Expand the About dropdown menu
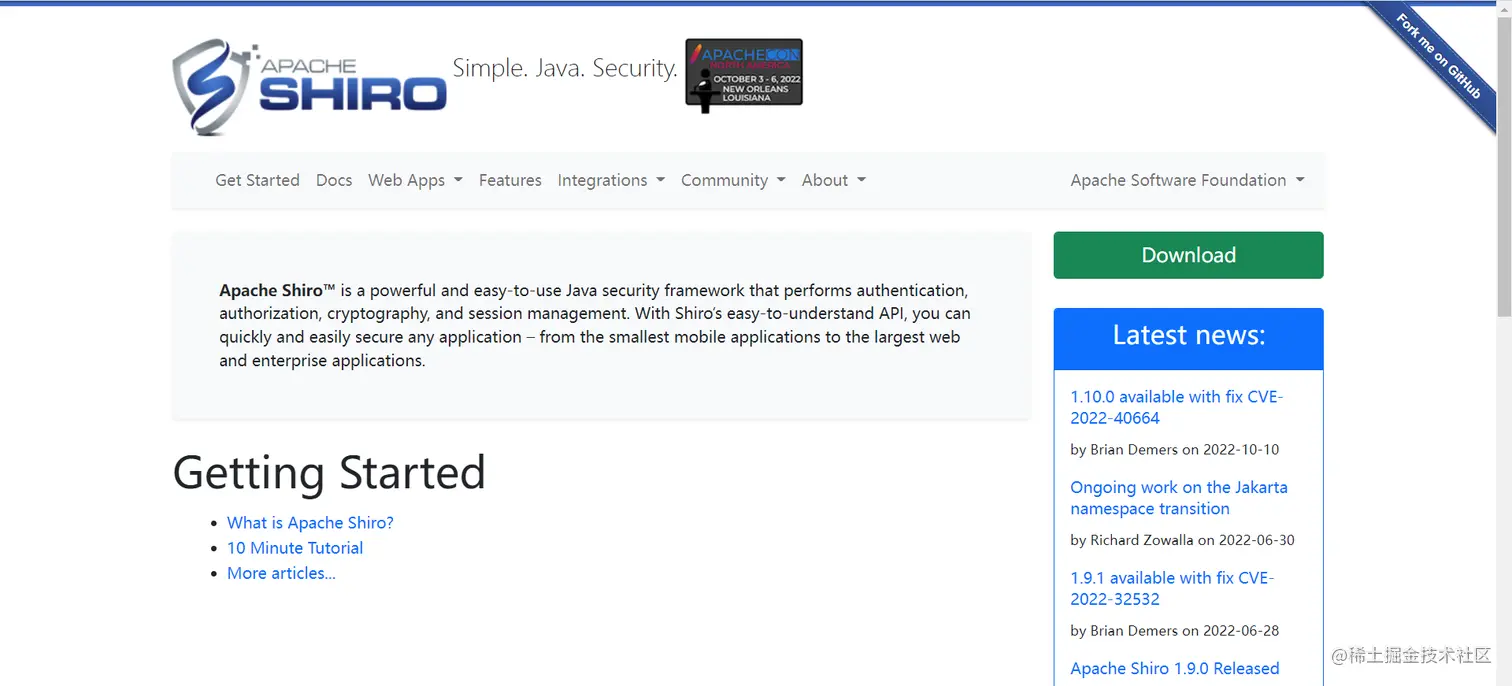The image size is (1512, 686). click(x=834, y=180)
